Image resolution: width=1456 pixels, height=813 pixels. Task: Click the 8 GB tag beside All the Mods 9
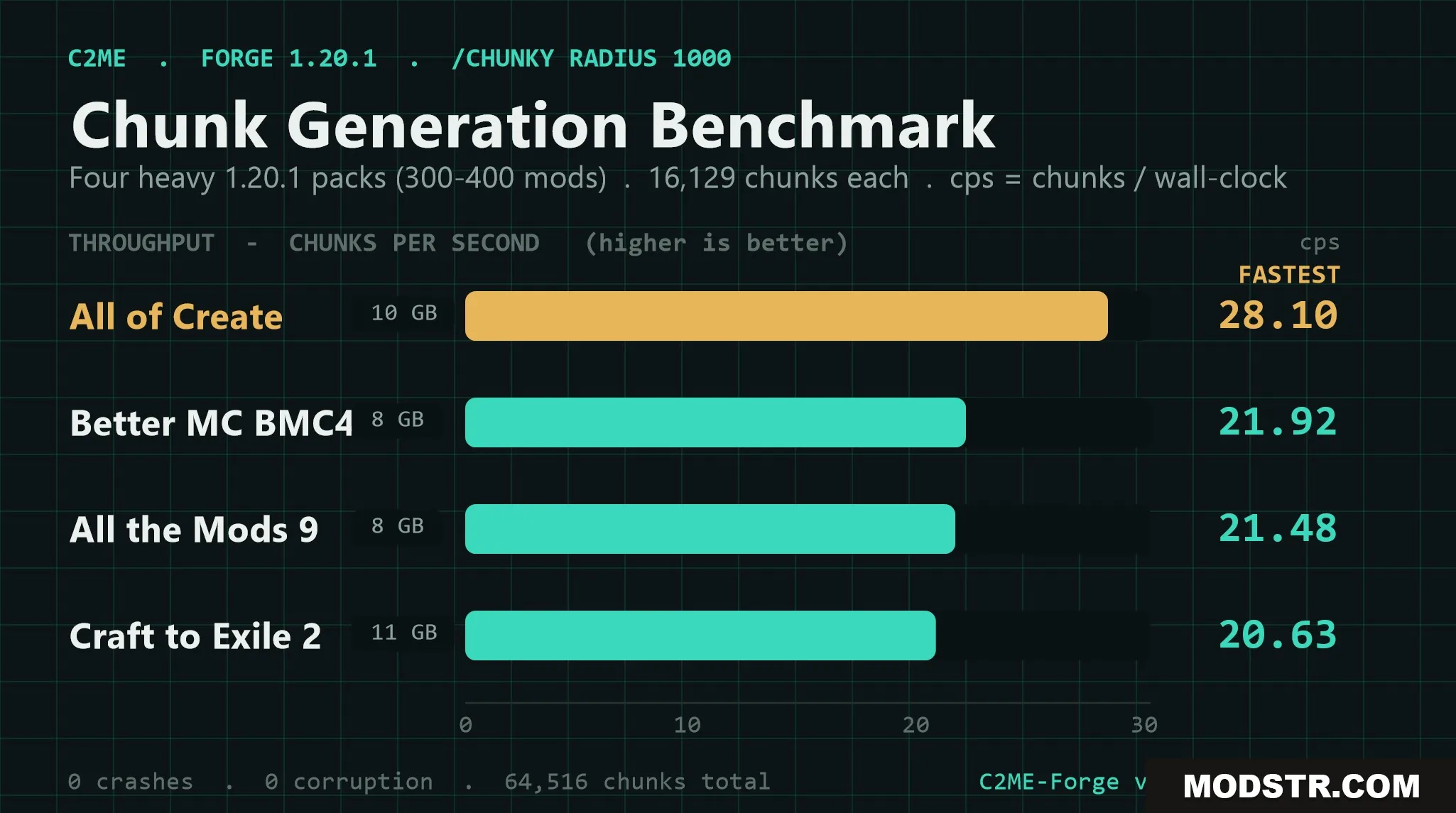point(398,526)
